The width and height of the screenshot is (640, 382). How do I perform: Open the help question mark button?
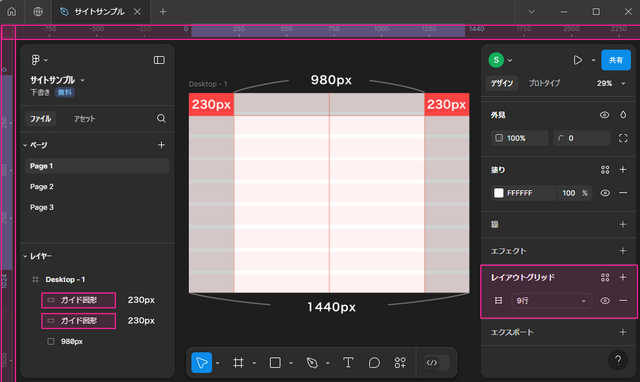coord(618,360)
